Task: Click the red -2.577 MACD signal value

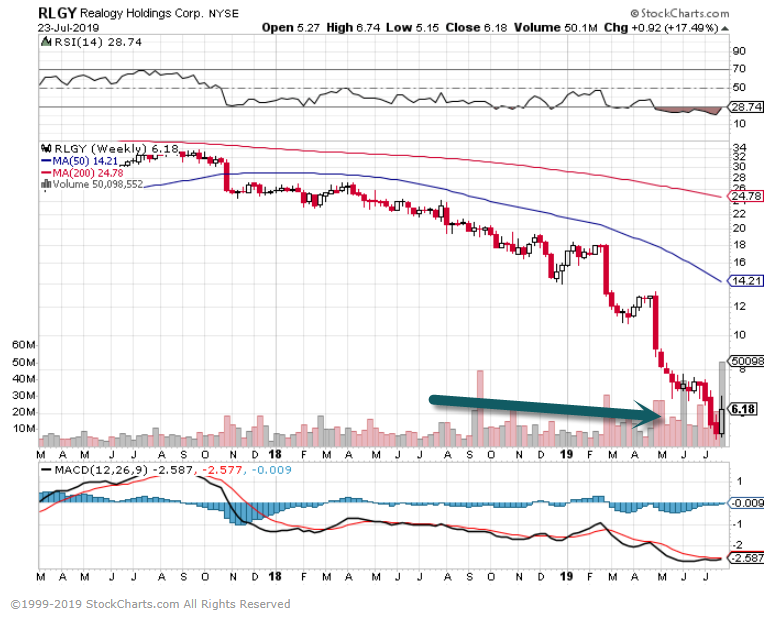Action: pyautogui.click(x=224, y=470)
